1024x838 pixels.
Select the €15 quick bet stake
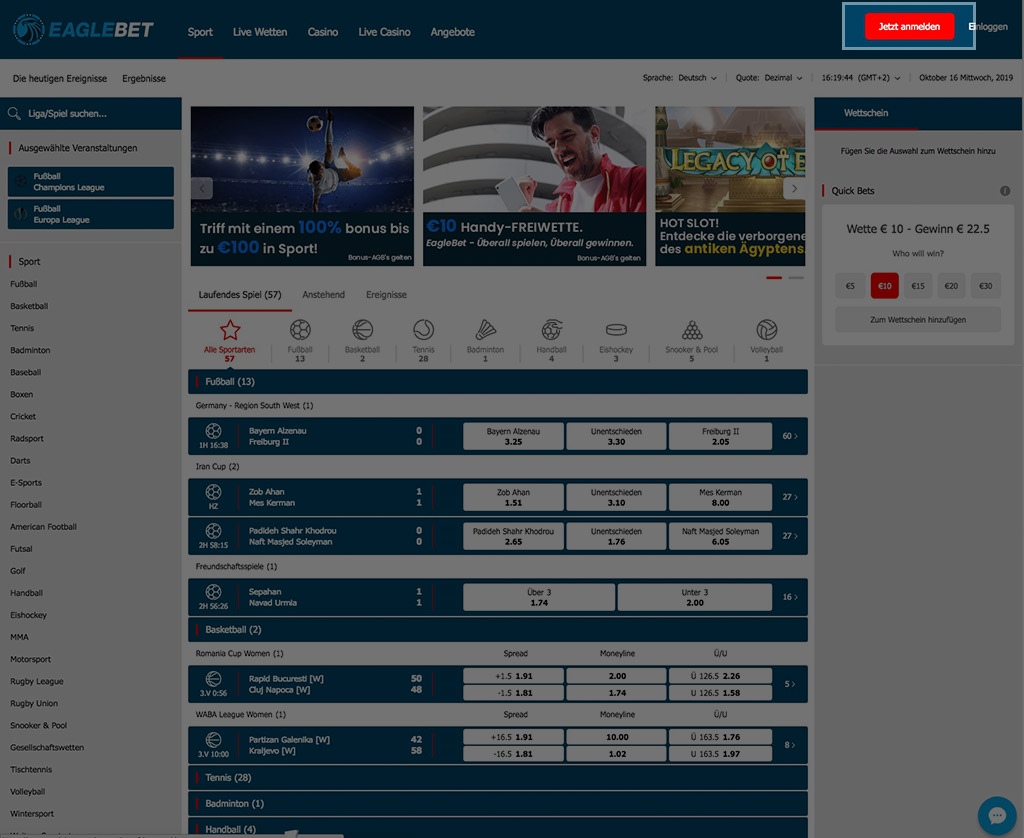click(918, 285)
